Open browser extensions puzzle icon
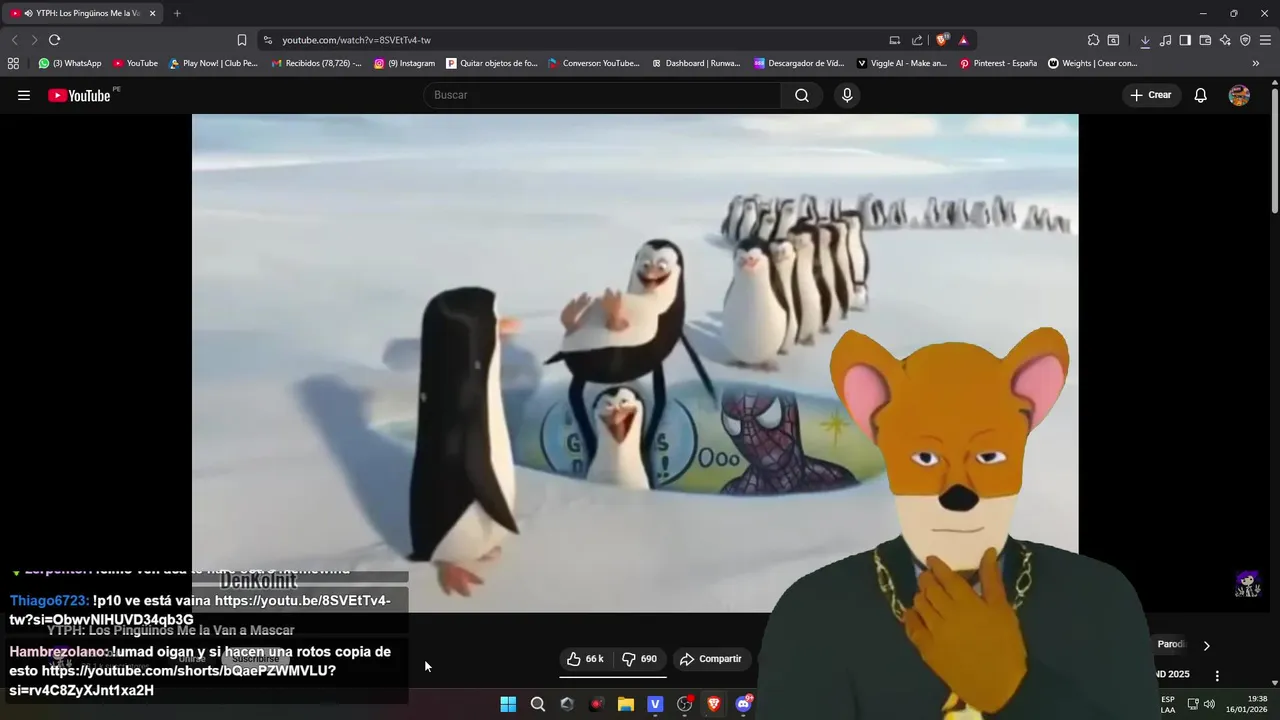This screenshot has height=720, width=1280. click(1093, 40)
